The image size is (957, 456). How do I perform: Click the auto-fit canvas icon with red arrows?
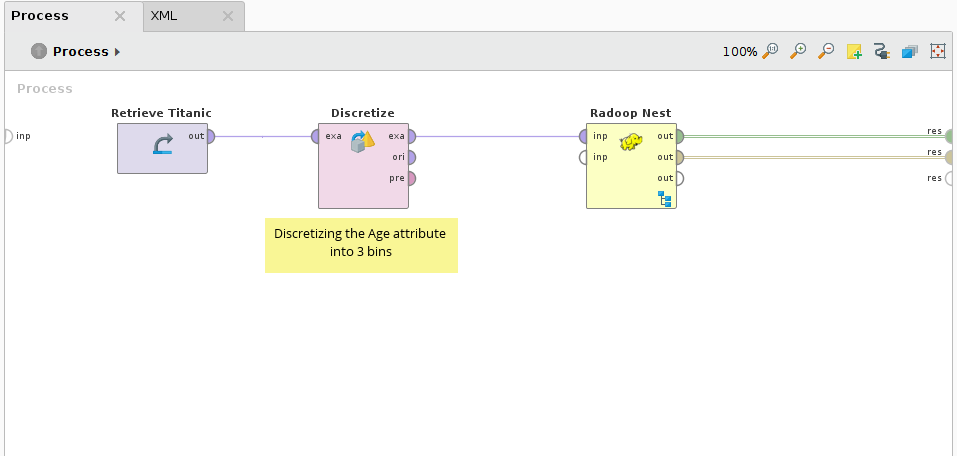coord(937,51)
